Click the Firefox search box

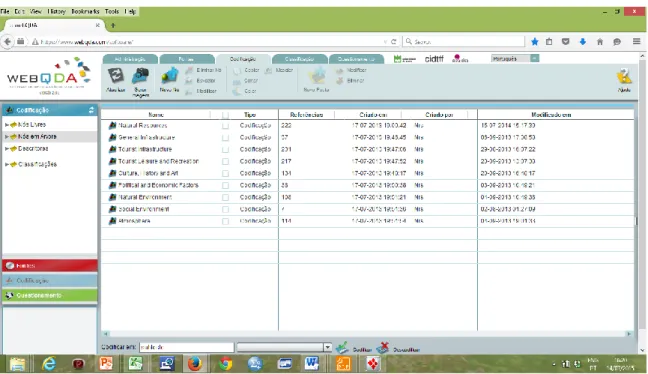pyautogui.click(x=464, y=42)
